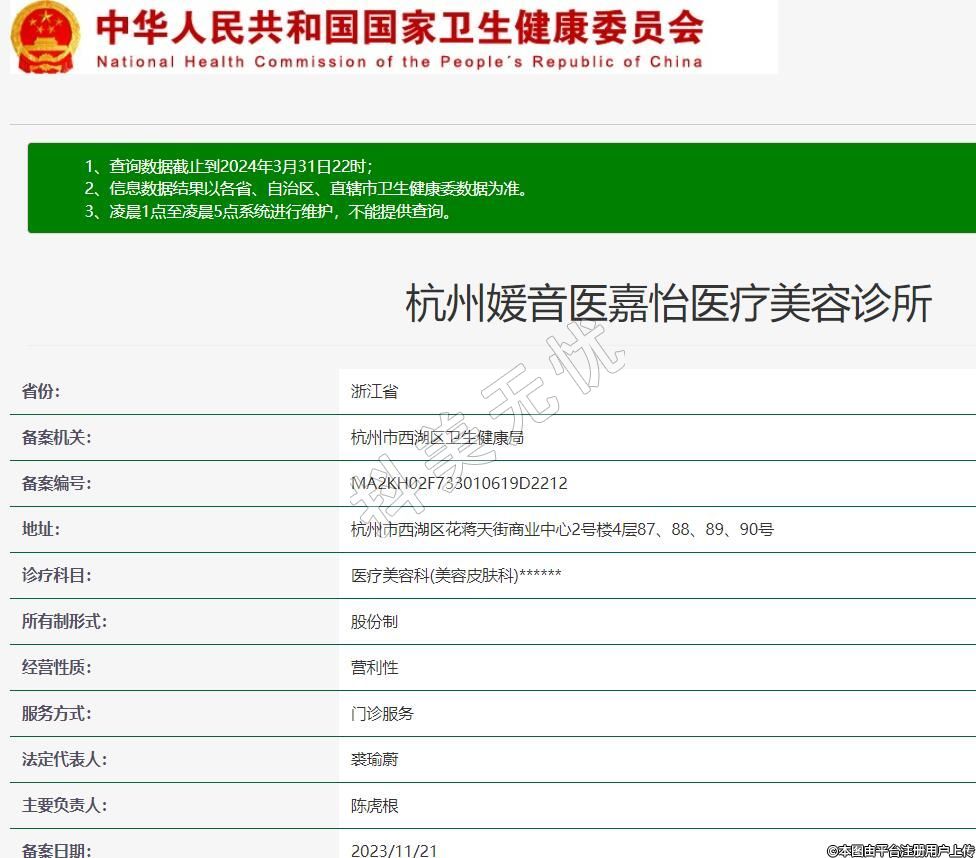Select the second notice about provincial data
Viewport: 976px width, 858px height.
tap(305, 188)
